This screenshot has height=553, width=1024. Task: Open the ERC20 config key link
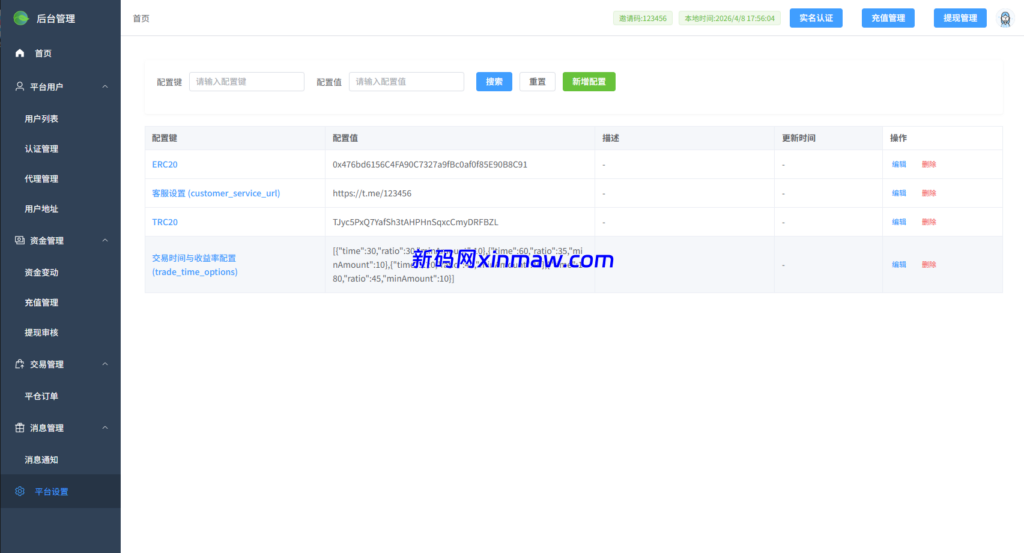tap(165, 165)
